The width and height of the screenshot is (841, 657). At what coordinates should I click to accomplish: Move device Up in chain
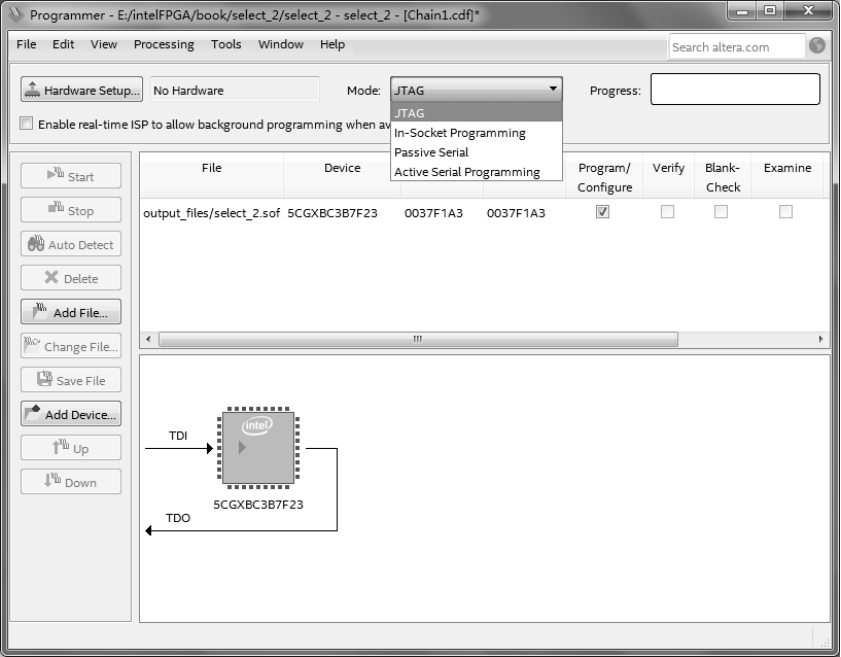(71, 448)
